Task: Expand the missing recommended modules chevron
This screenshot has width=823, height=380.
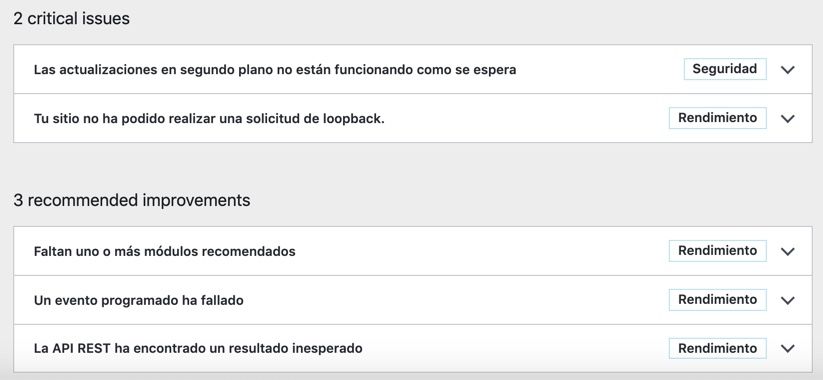Action: tap(787, 251)
